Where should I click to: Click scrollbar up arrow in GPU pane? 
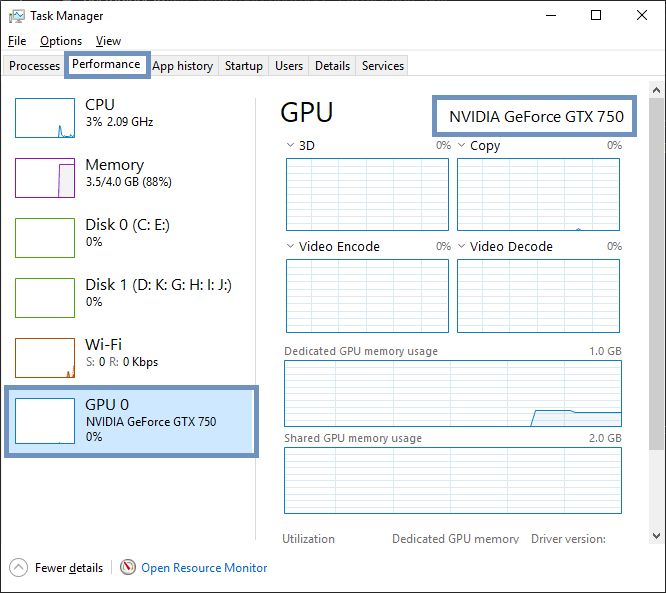coord(656,90)
